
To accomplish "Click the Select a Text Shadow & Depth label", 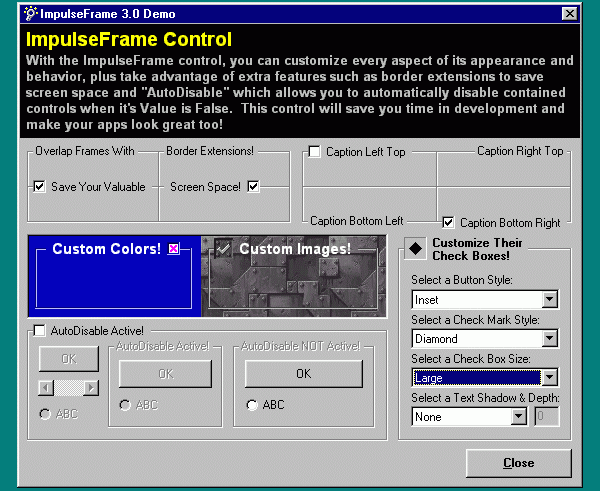I will point(485,398).
